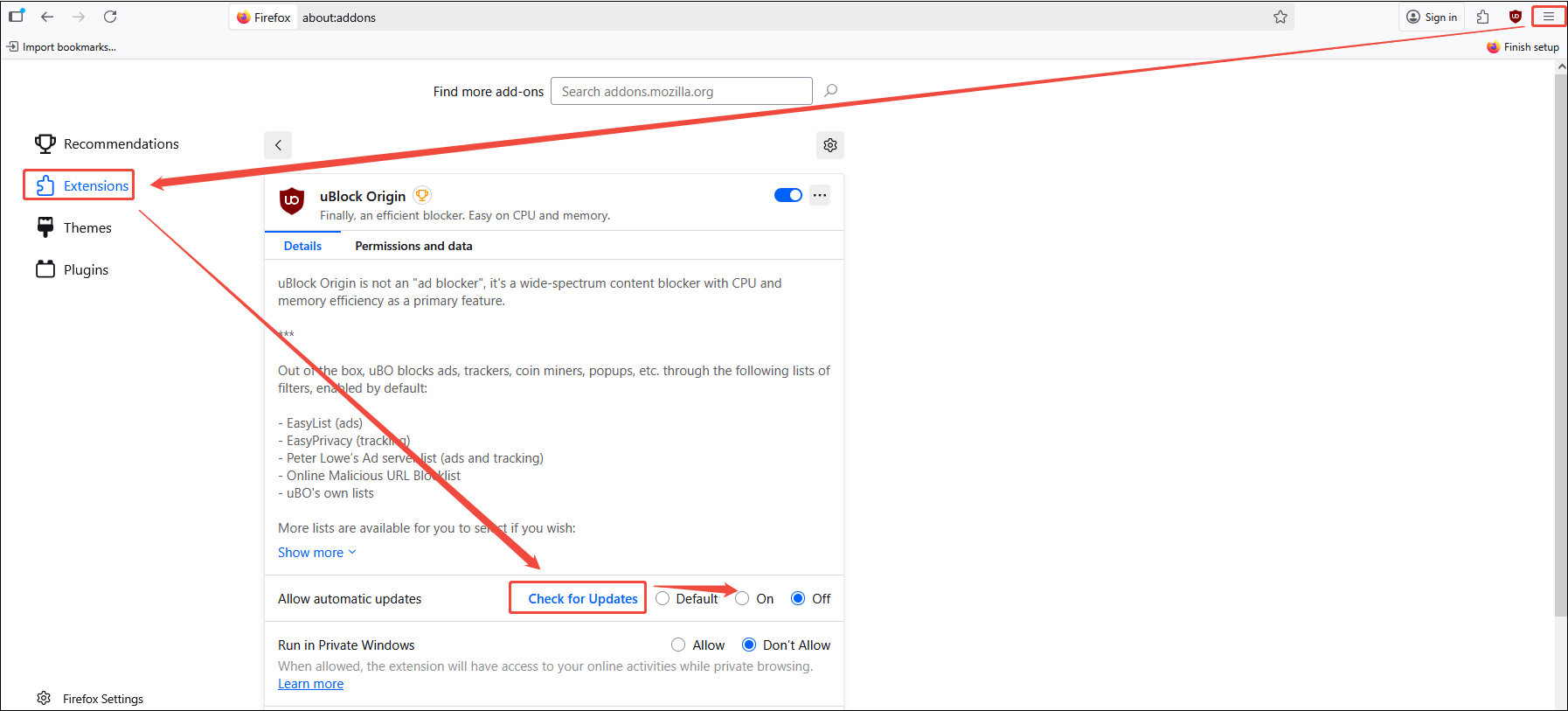Open Firefox Settings at sidebar bottom
Screen dimensions: 1568x711
90,698
